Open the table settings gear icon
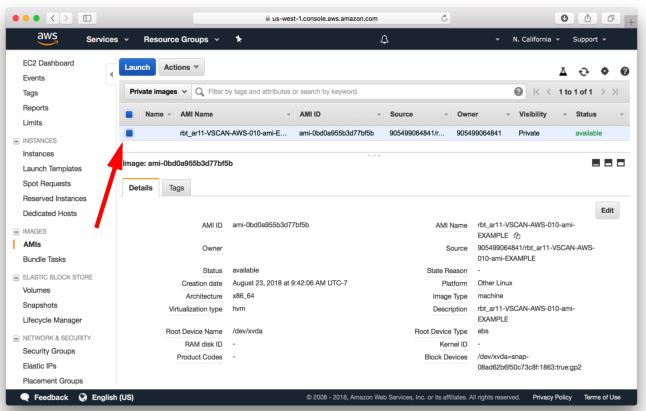The image size is (646, 411). [604, 71]
